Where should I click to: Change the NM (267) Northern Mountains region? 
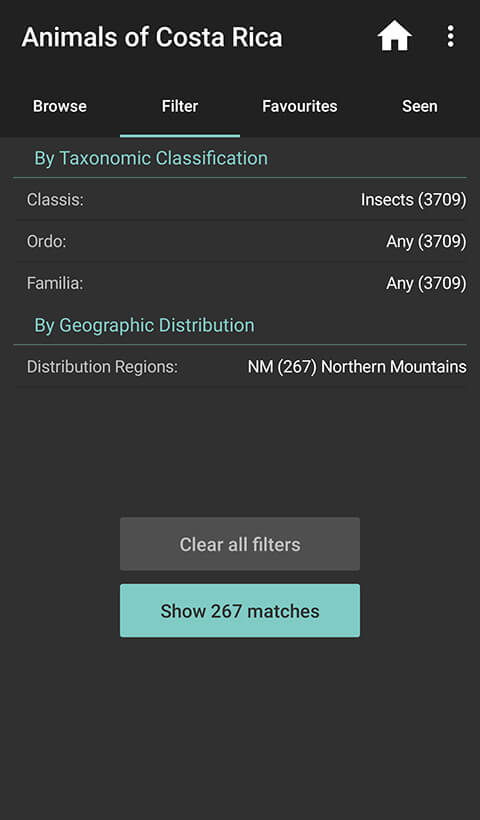tap(357, 367)
